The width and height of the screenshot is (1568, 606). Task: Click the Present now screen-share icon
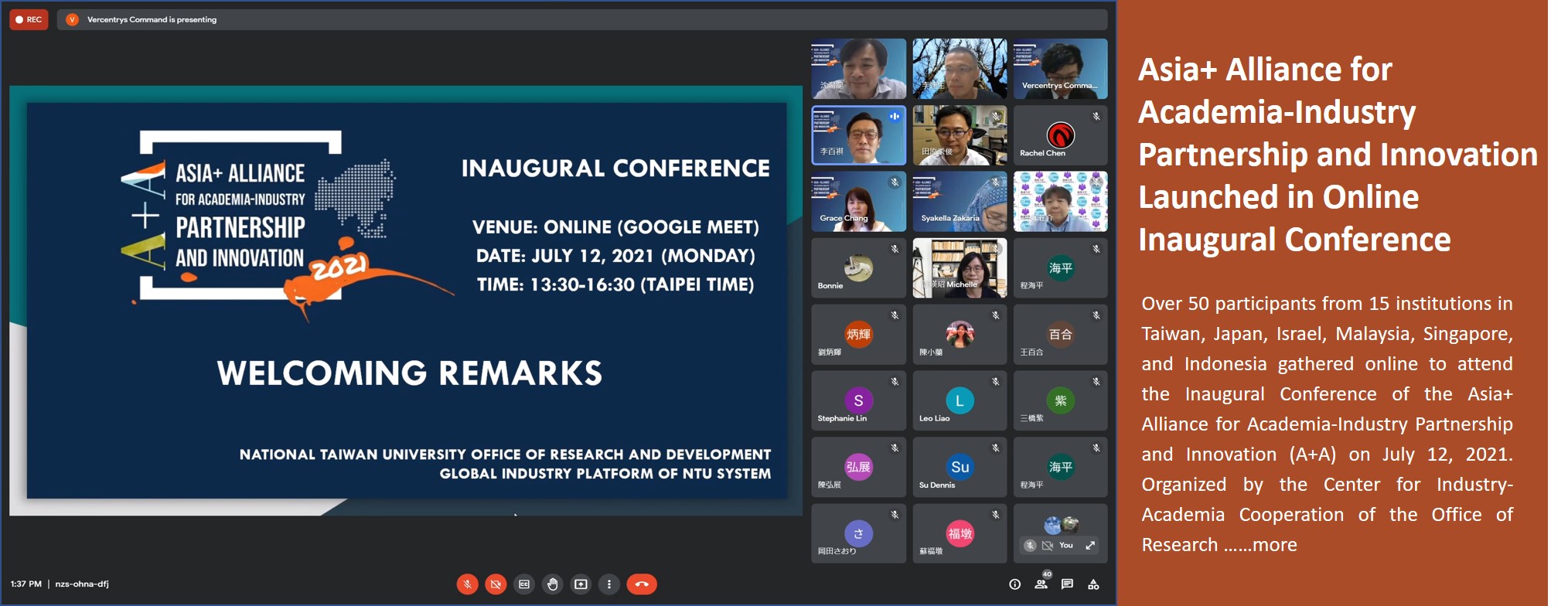[x=581, y=584]
